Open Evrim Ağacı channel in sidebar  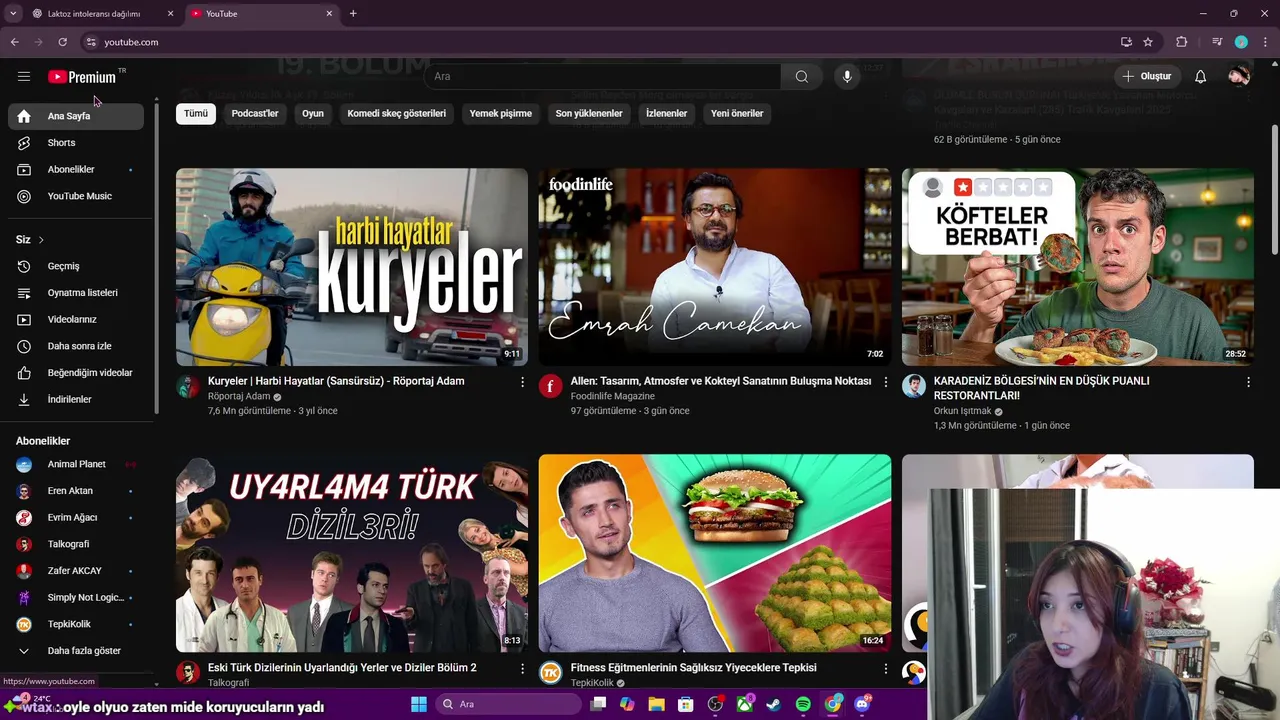tap(76, 517)
